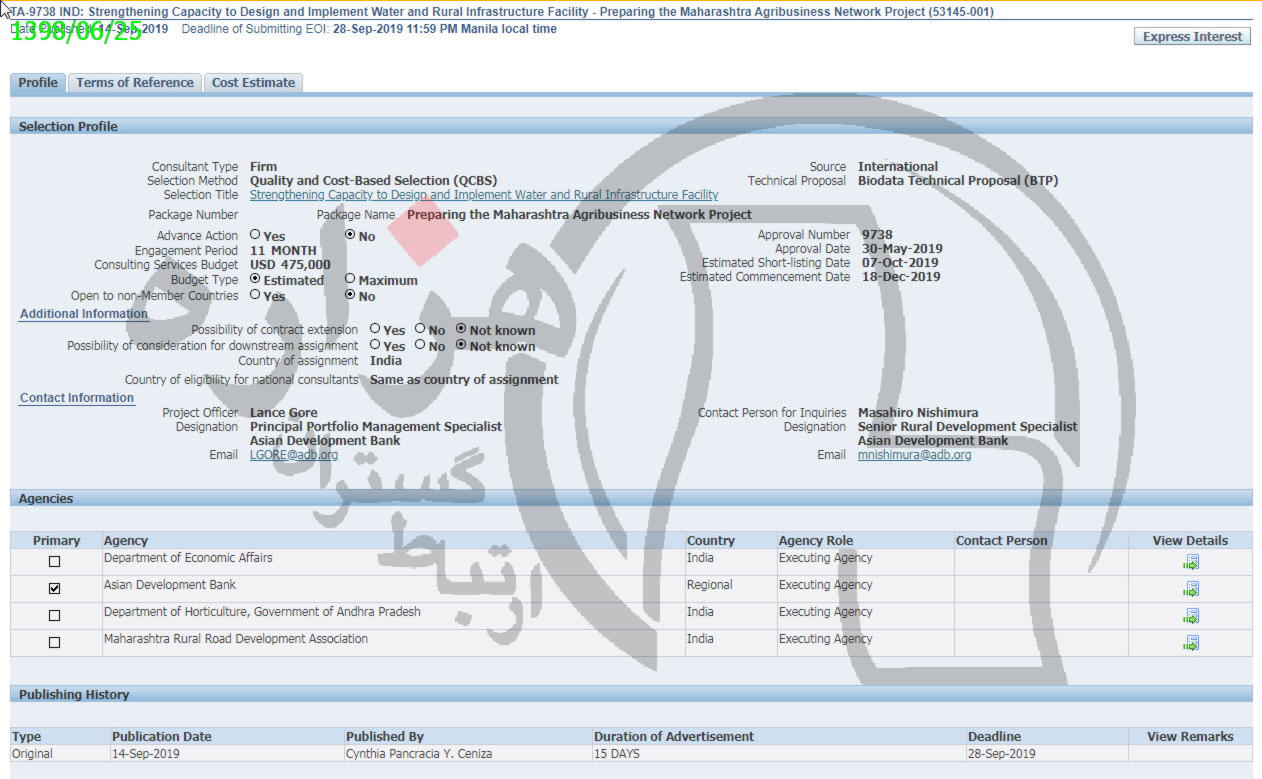The width and height of the screenshot is (1262, 779).
Task: Select the Profile tab
Action: [x=38, y=83]
